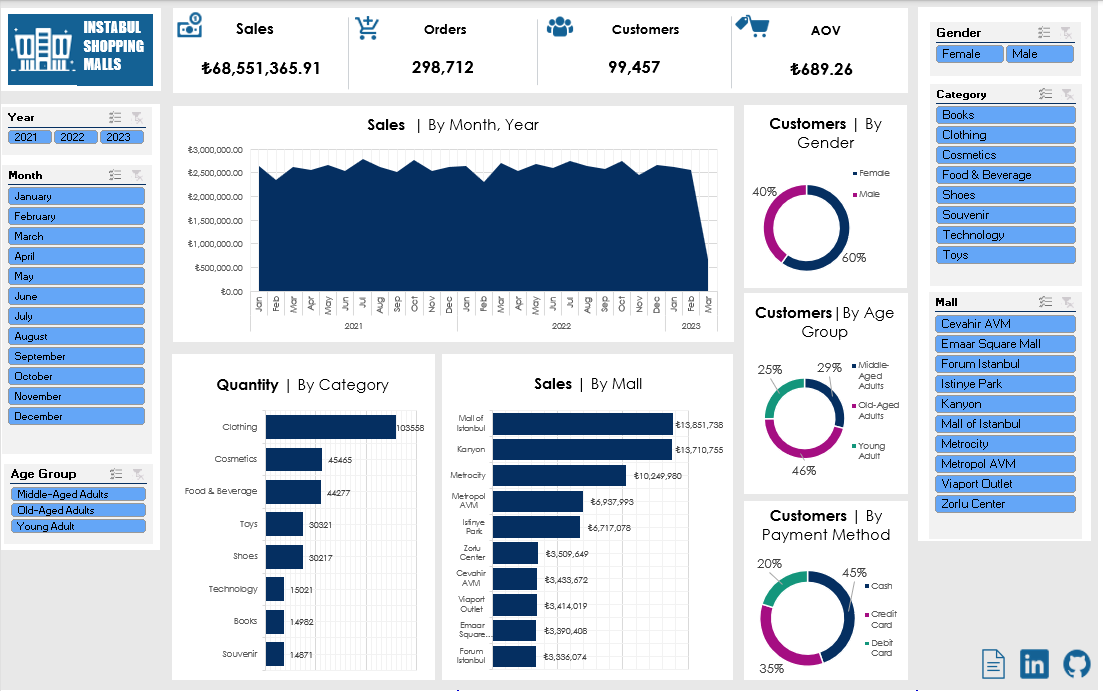Clear selections on the Gender slicer

coord(1067,32)
